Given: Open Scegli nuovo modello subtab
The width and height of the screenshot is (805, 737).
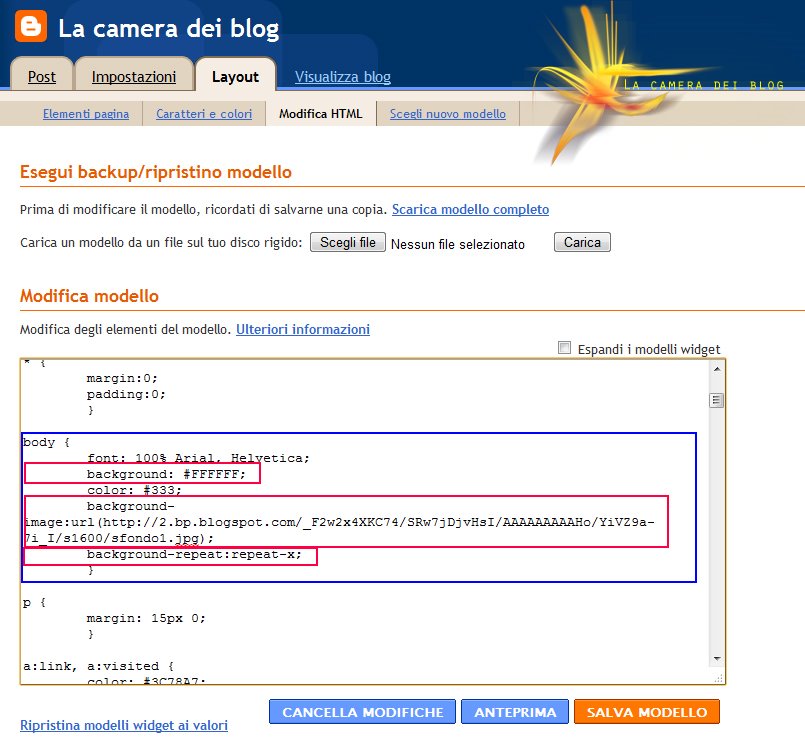Looking at the screenshot, I should click(x=448, y=113).
